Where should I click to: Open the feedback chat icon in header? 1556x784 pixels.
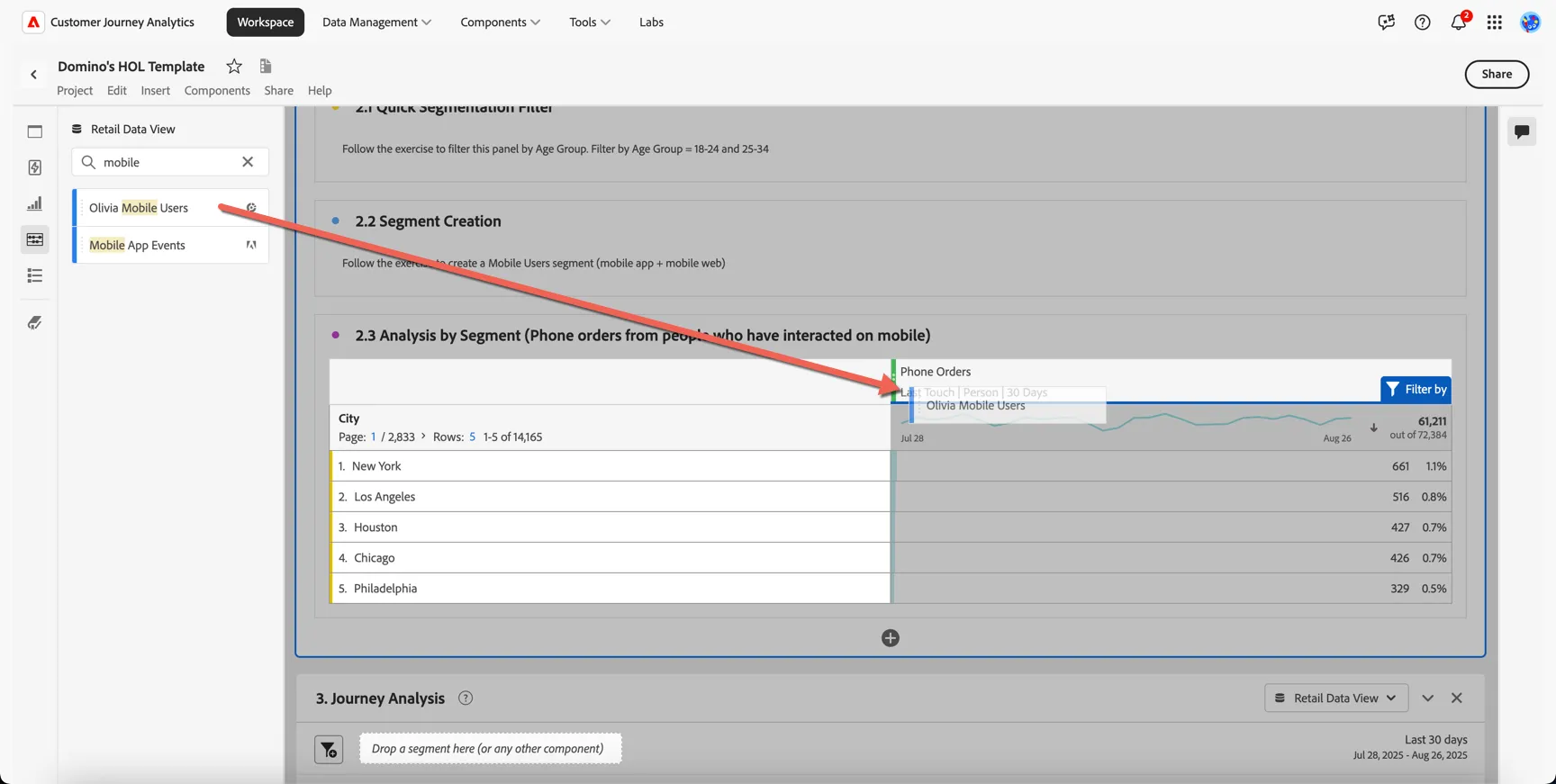(x=1386, y=23)
